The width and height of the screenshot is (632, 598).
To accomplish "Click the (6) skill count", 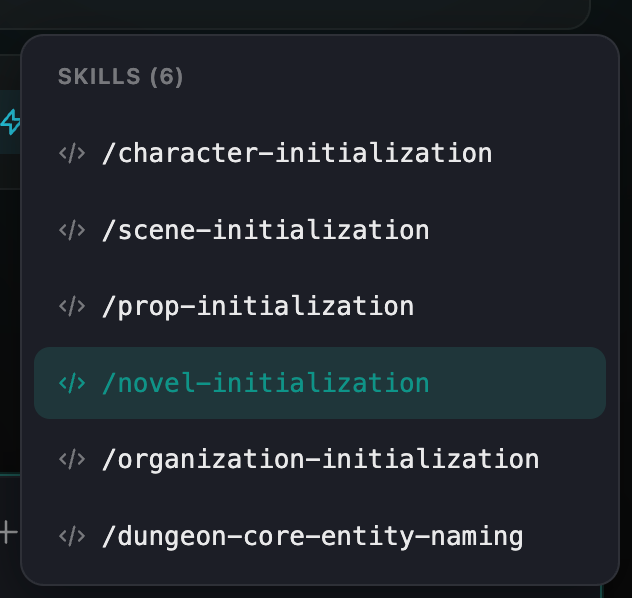I will [166, 76].
